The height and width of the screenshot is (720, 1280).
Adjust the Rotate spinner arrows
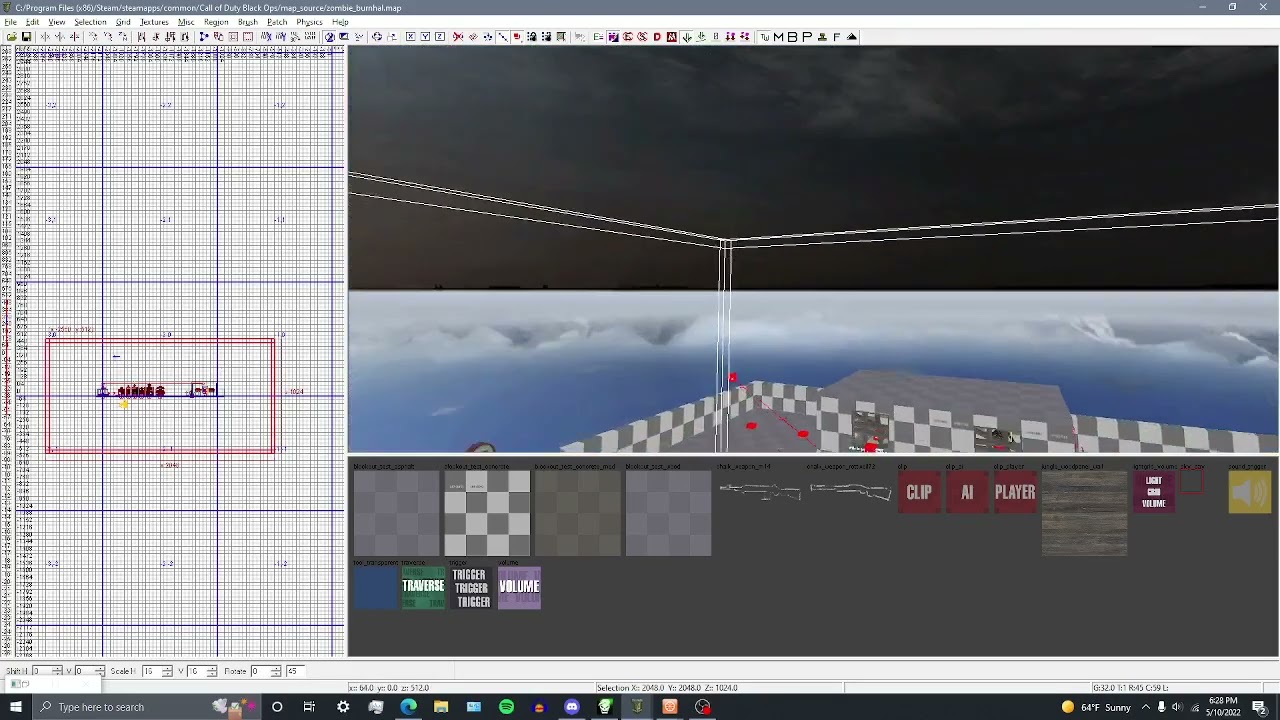coord(277,671)
